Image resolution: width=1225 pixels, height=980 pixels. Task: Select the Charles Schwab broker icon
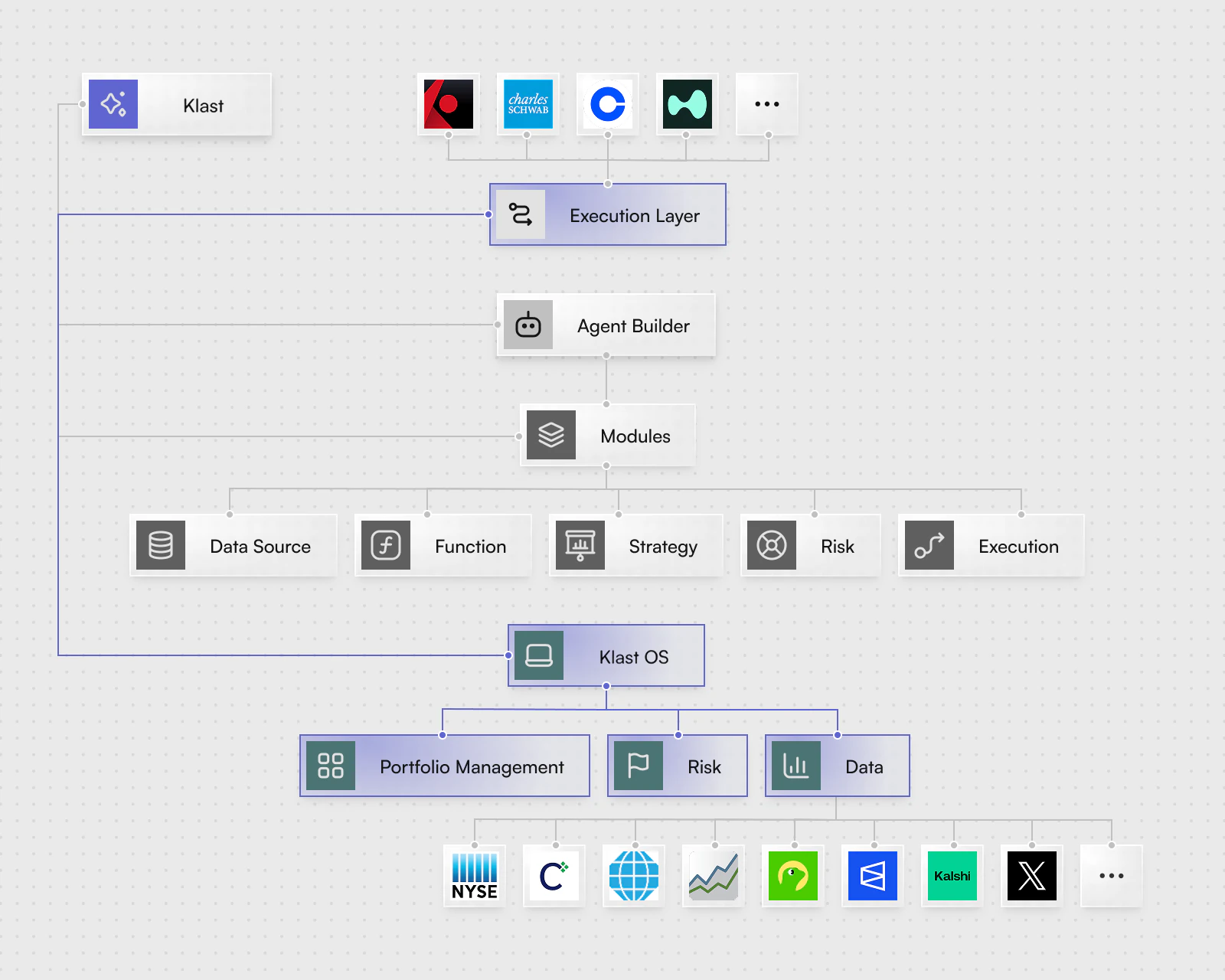point(528,104)
